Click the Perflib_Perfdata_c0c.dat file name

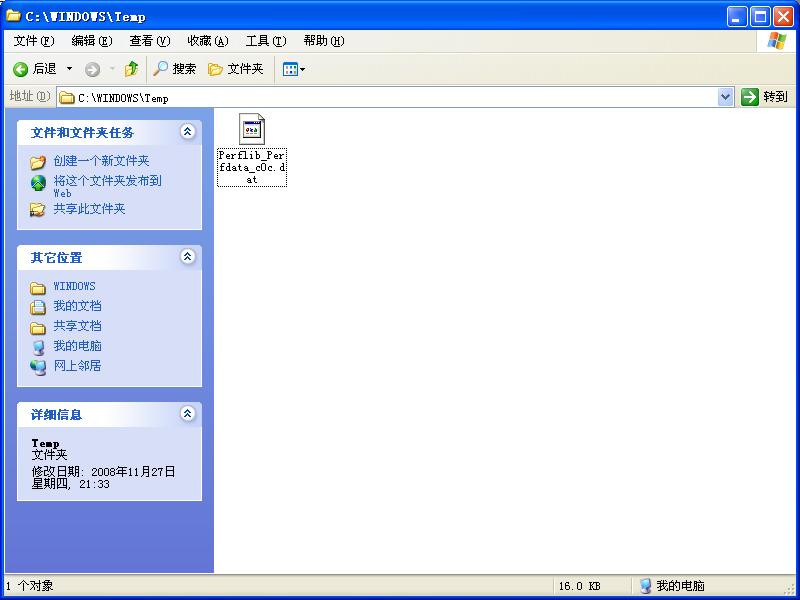click(x=252, y=167)
